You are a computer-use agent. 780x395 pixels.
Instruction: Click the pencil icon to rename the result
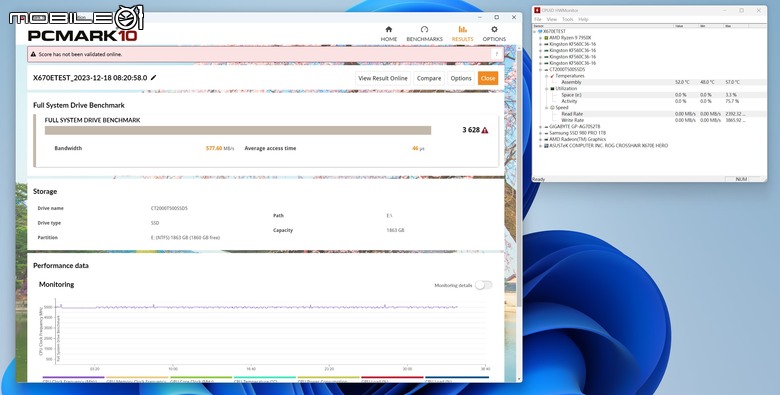(x=153, y=78)
